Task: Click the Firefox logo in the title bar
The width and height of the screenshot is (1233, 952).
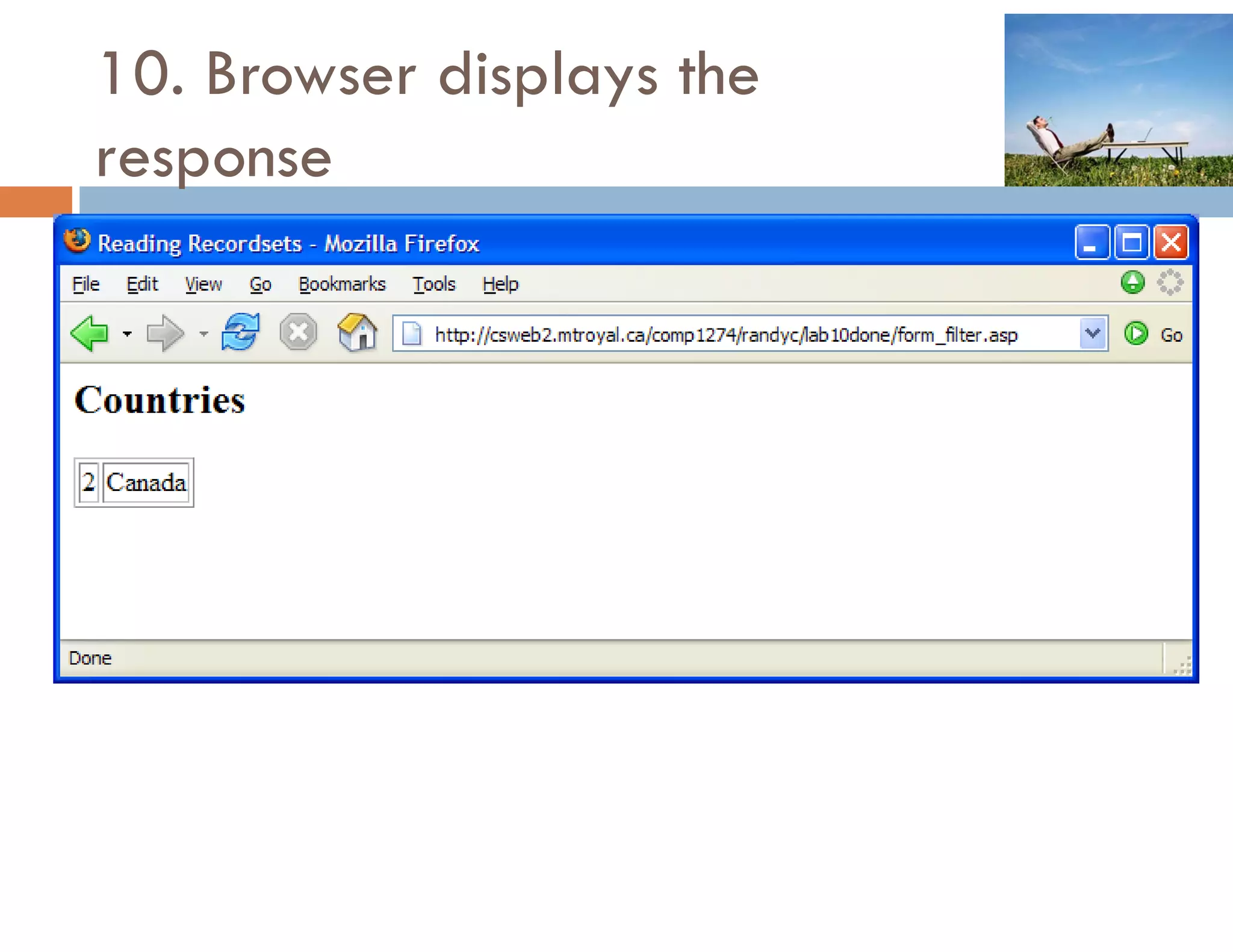Action: [77, 241]
